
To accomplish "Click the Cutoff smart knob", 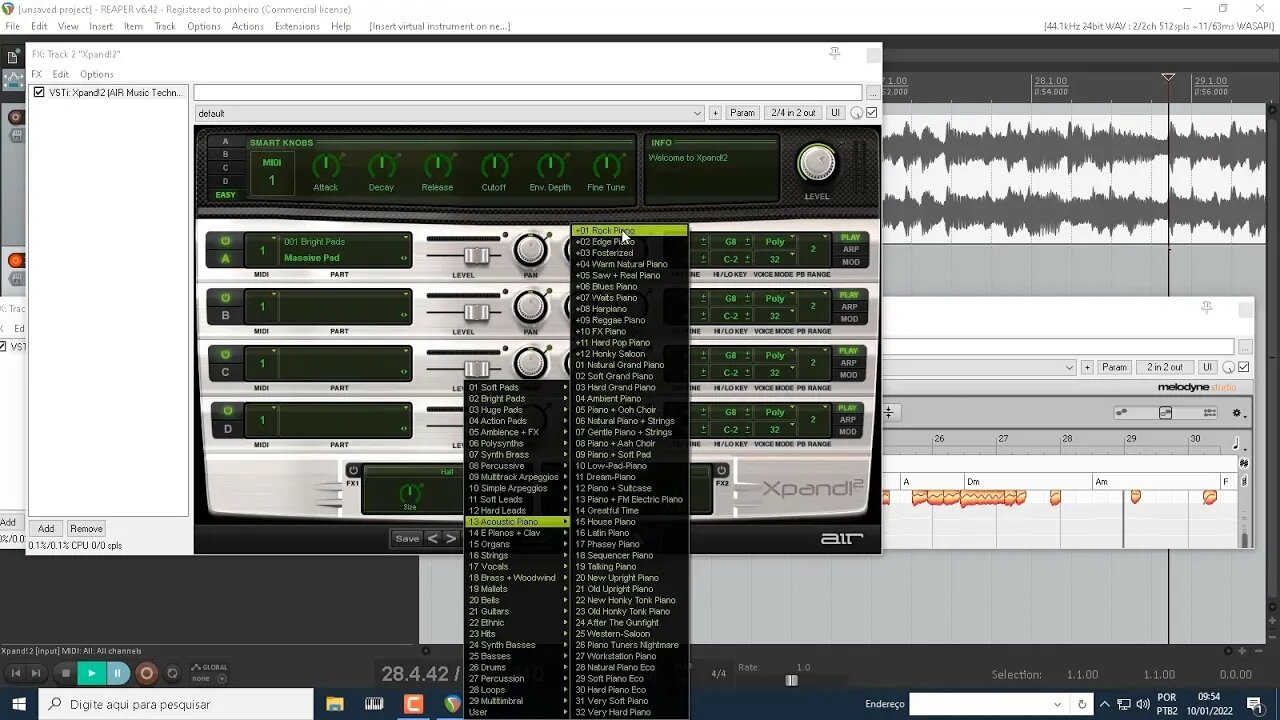I will 494,166.
